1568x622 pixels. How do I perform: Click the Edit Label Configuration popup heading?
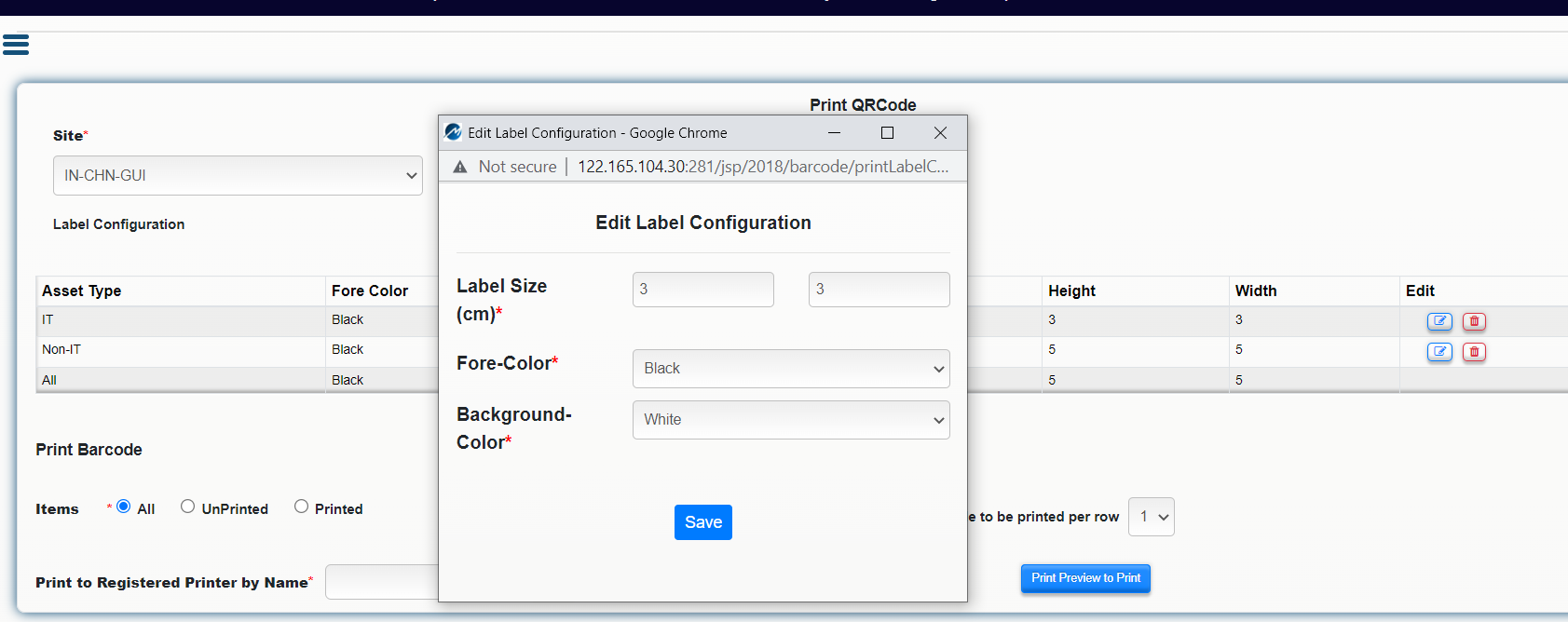(x=703, y=223)
